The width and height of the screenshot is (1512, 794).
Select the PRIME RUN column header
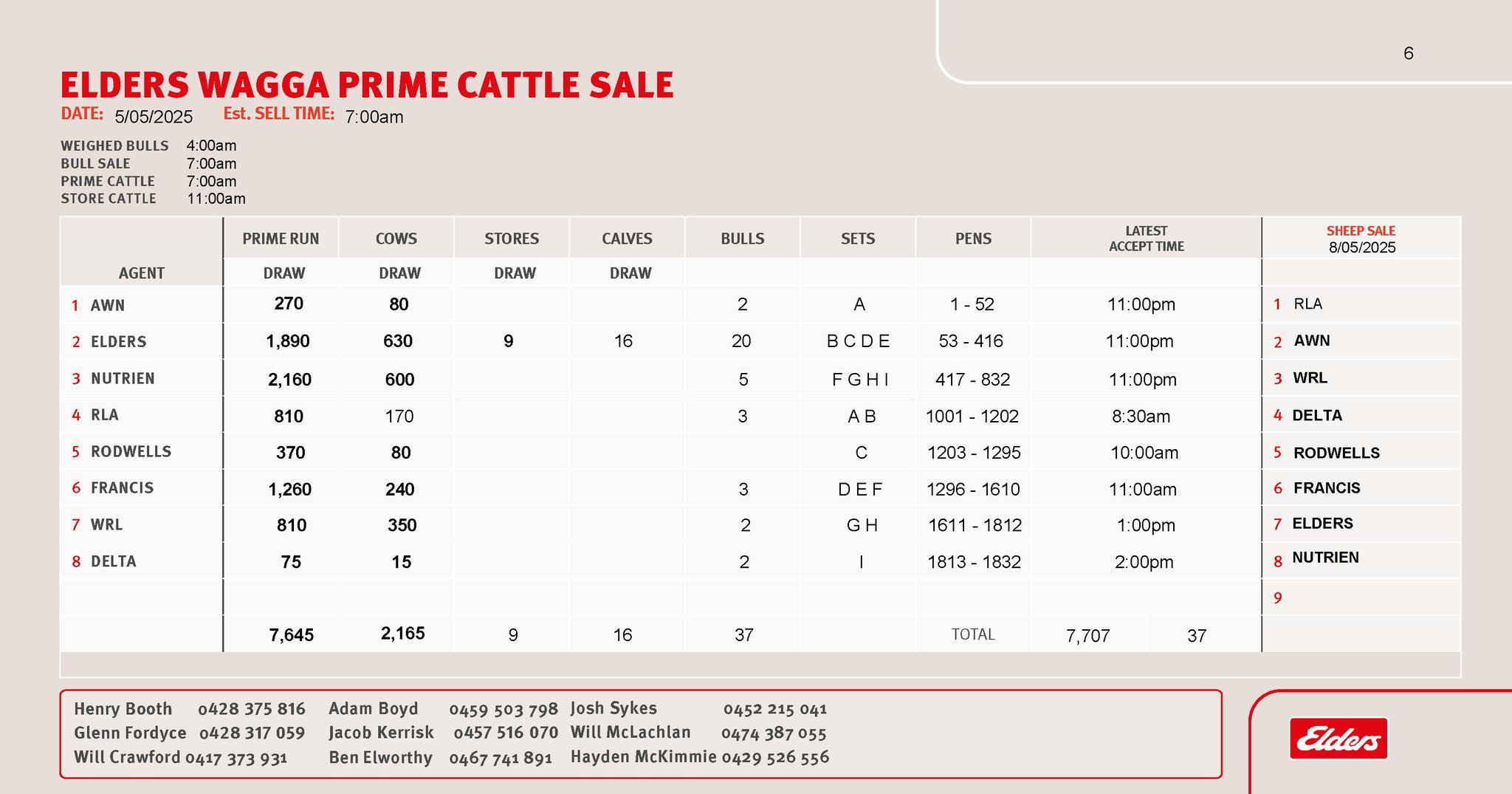tap(281, 239)
